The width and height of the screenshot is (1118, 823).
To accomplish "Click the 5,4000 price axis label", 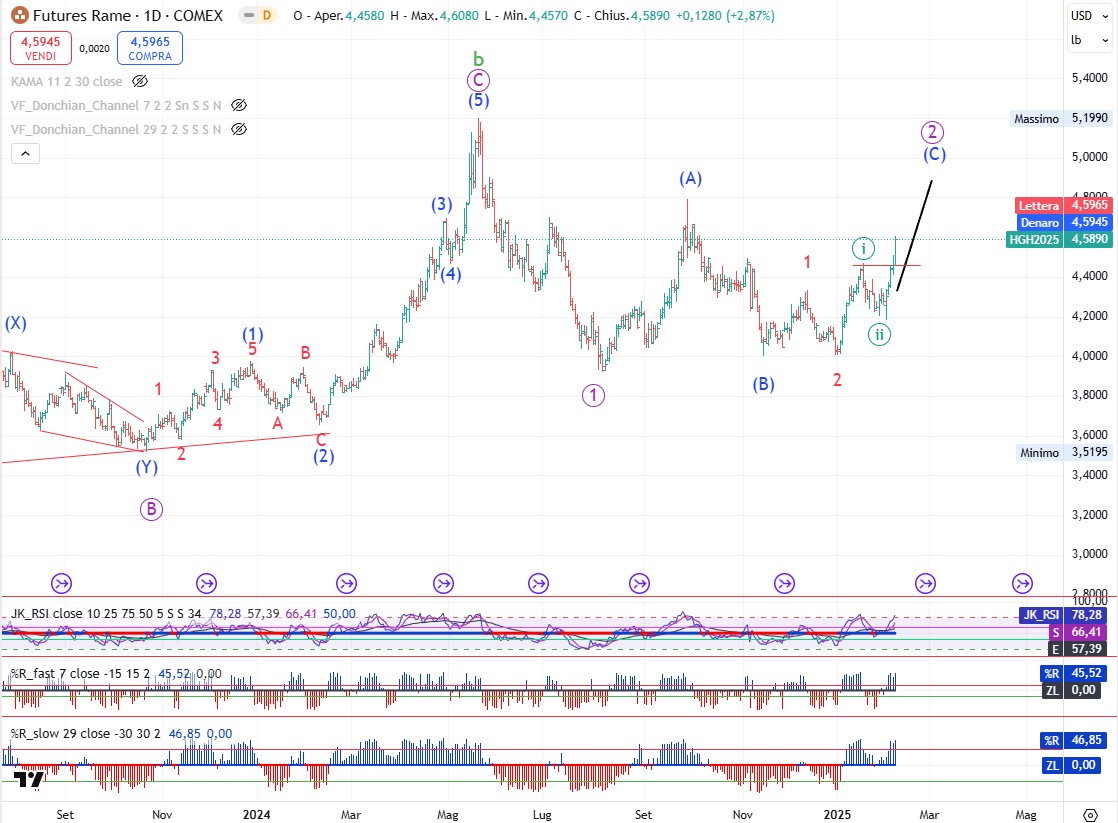I will (1089, 77).
